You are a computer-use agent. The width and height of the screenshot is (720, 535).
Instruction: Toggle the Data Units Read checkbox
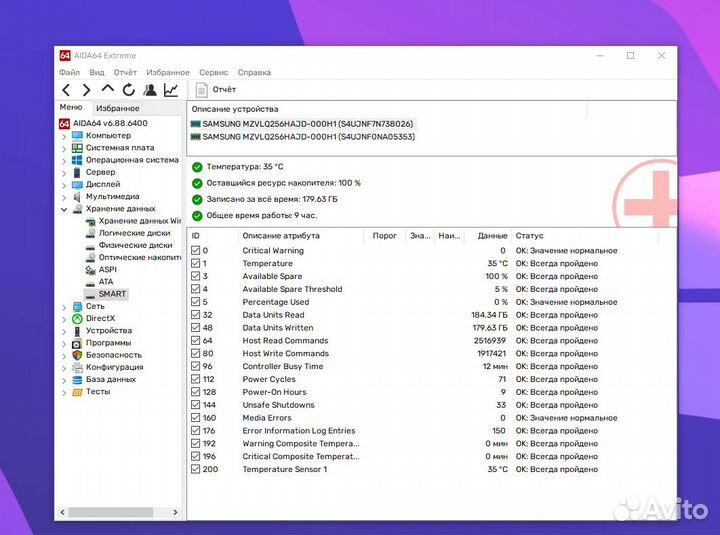(195, 315)
